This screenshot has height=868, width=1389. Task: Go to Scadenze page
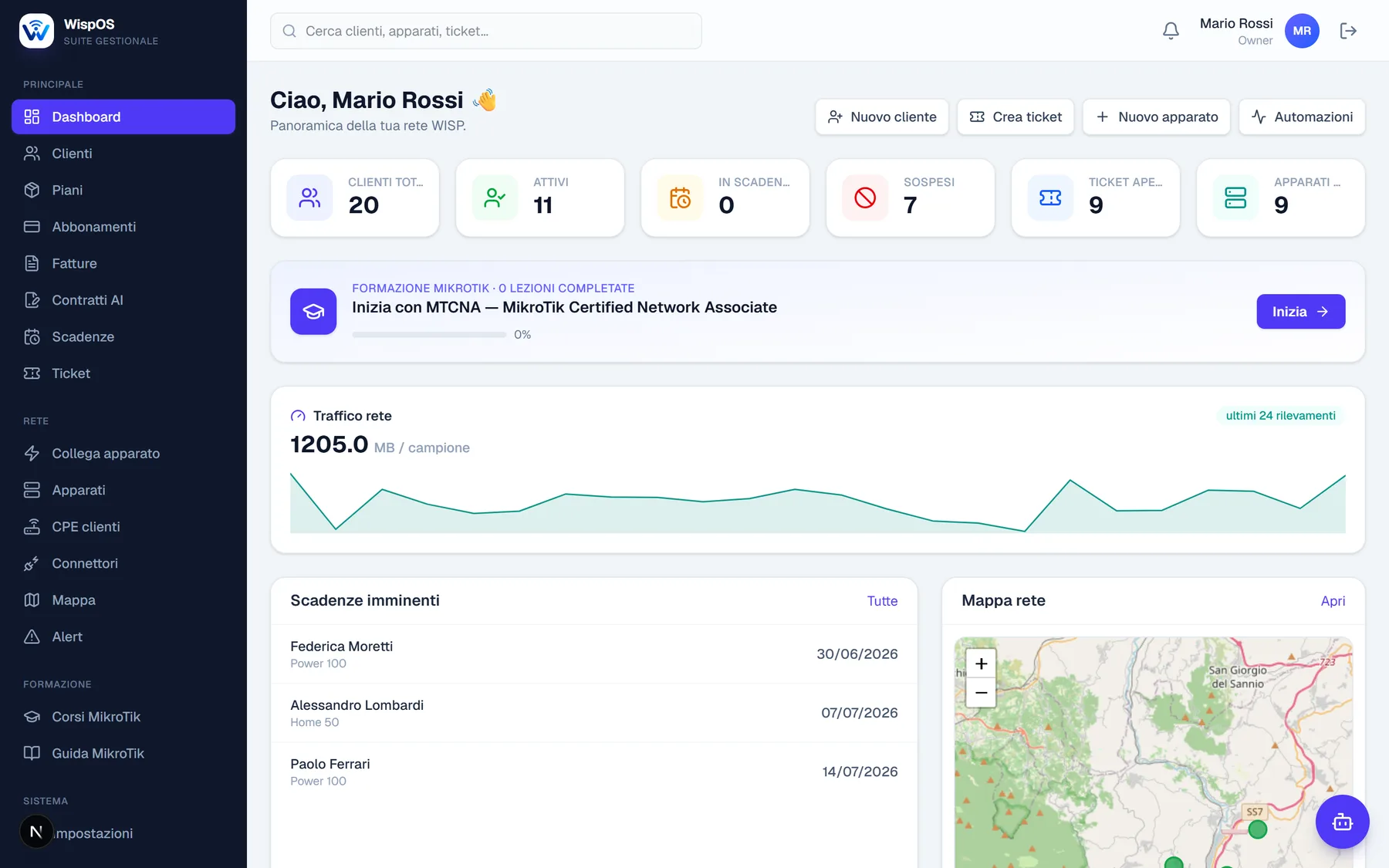(x=123, y=336)
